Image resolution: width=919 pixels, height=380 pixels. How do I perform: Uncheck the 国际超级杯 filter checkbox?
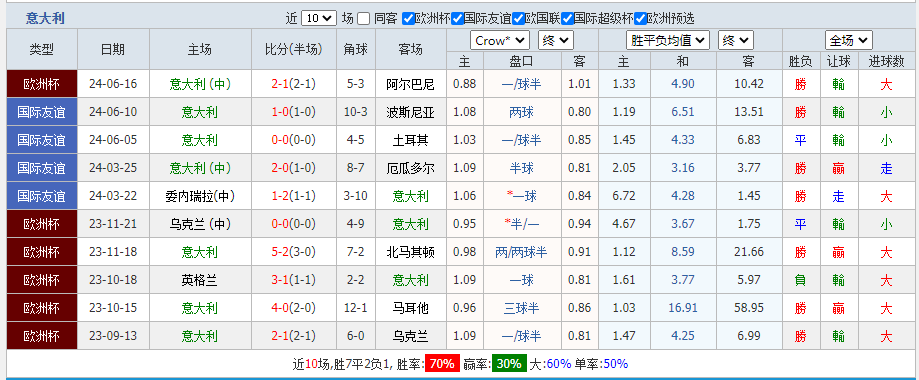click(x=567, y=19)
